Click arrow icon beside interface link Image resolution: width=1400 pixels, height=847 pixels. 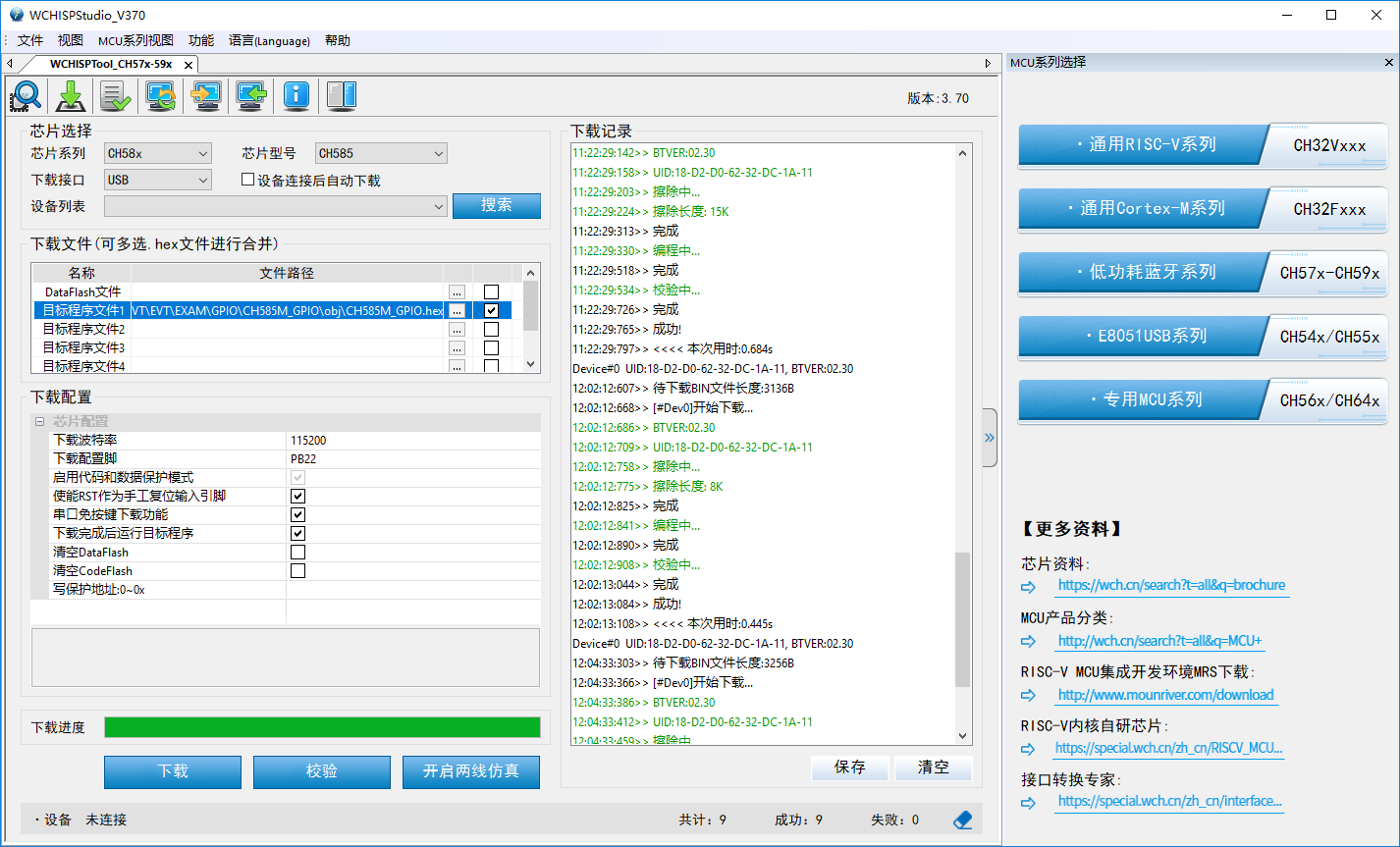pyautogui.click(x=1029, y=802)
